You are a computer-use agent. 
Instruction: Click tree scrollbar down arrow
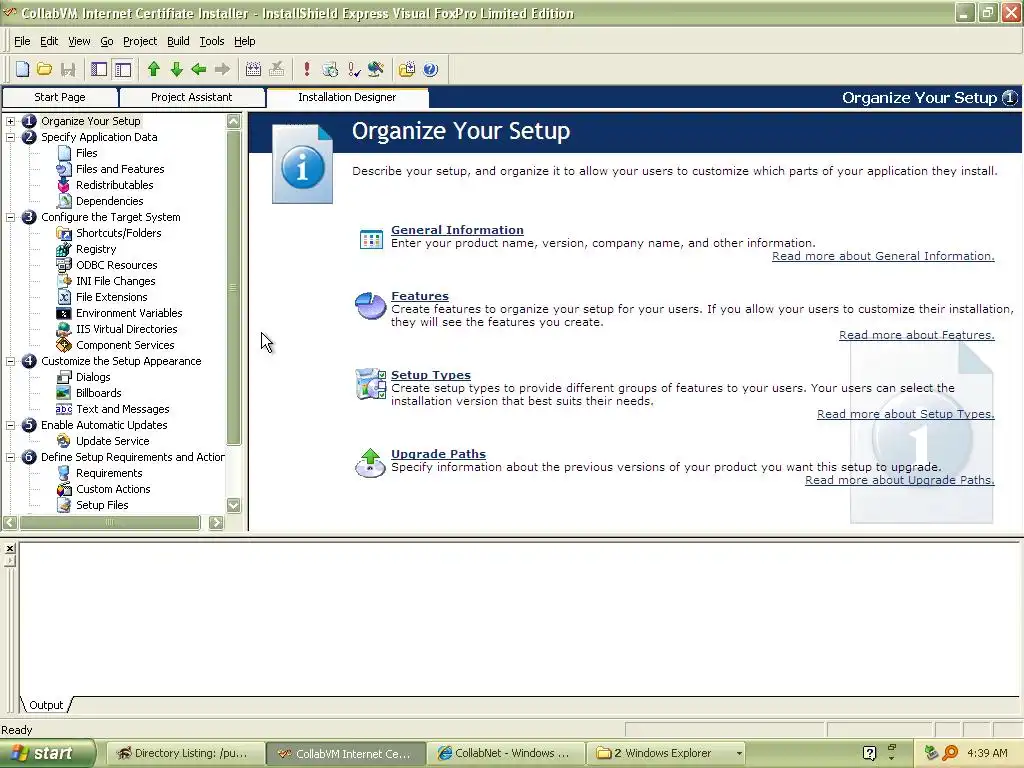tap(234, 505)
